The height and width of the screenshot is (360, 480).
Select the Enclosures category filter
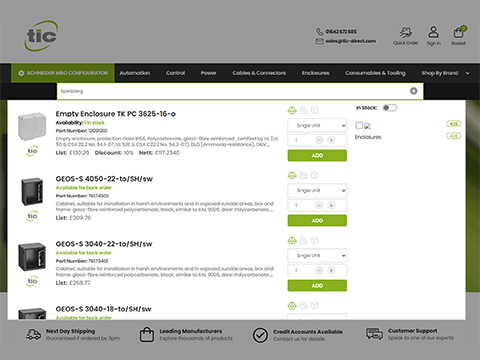pos(368,137)
